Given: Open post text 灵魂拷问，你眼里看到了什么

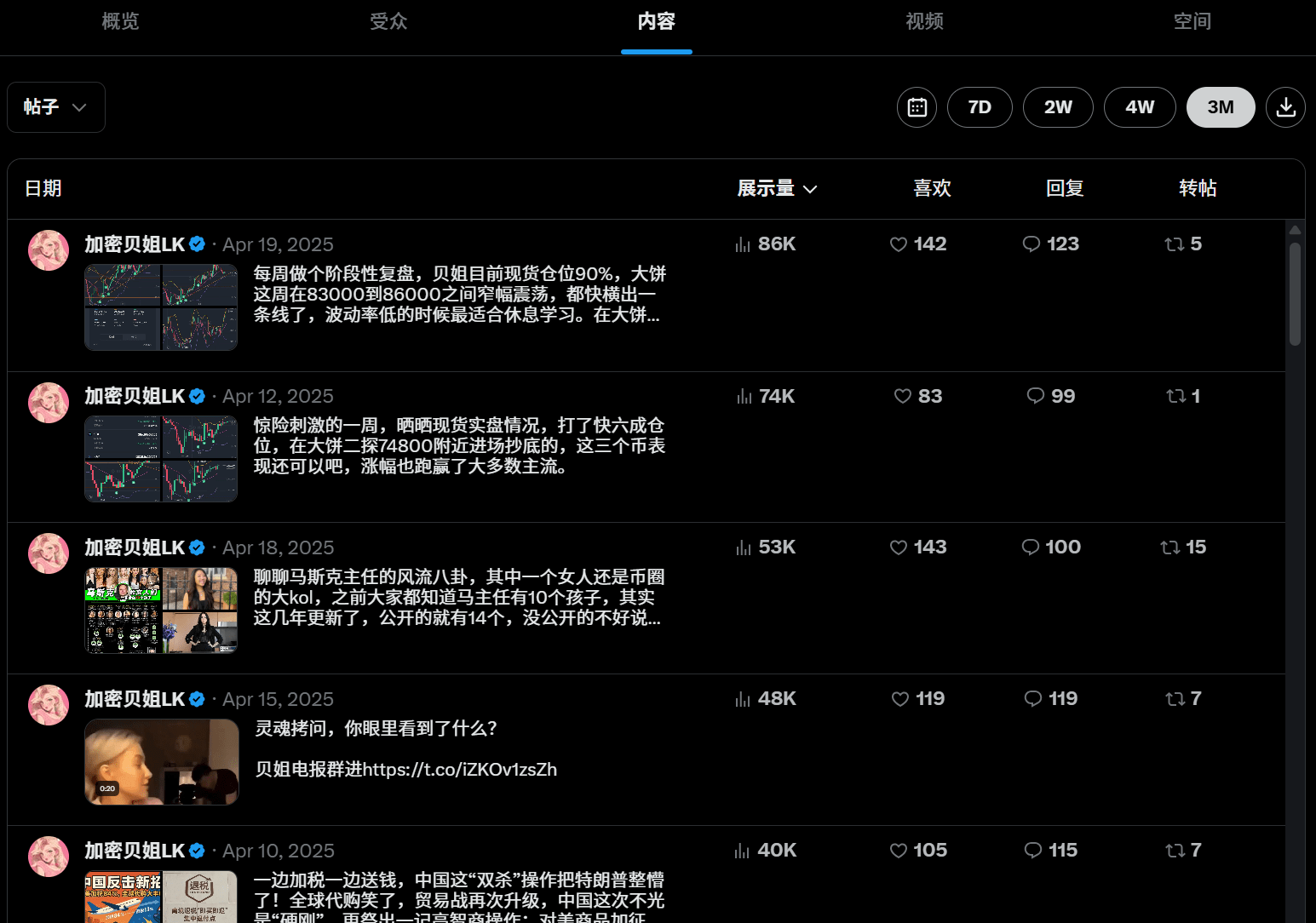Looking at the screenshot, I should [x=376, y=729].
